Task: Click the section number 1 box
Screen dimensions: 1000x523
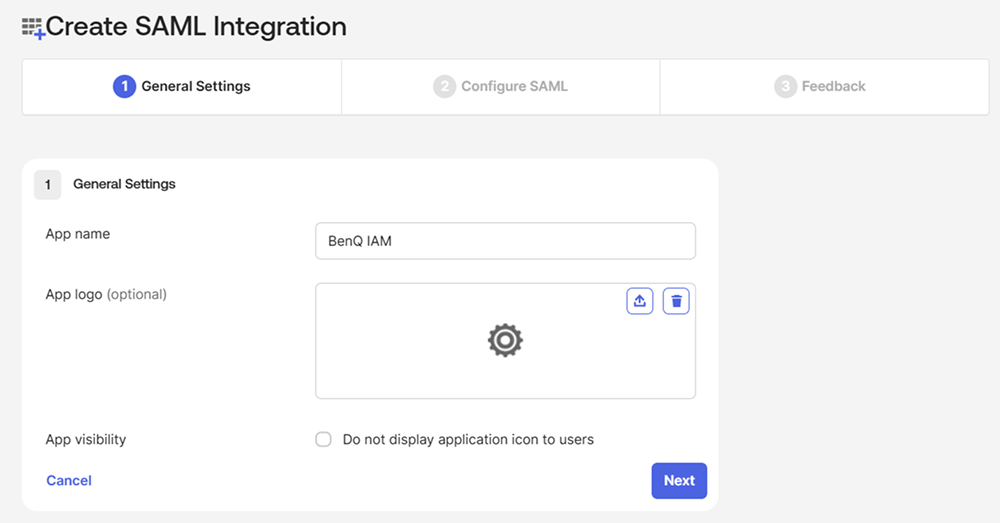Action: click(x=48, y=185)
